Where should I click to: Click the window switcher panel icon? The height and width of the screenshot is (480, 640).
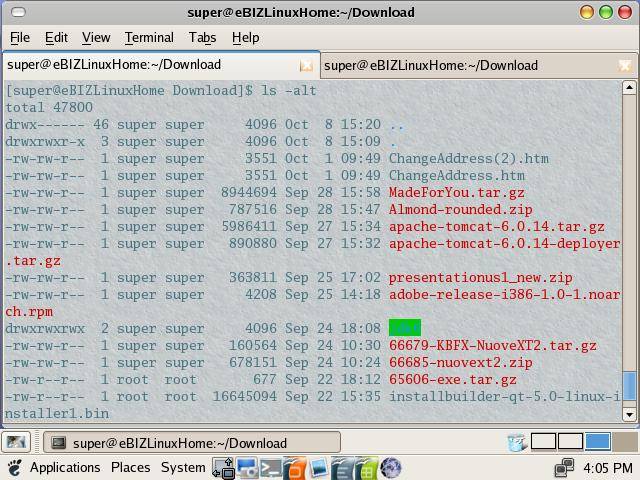point(223,468)
